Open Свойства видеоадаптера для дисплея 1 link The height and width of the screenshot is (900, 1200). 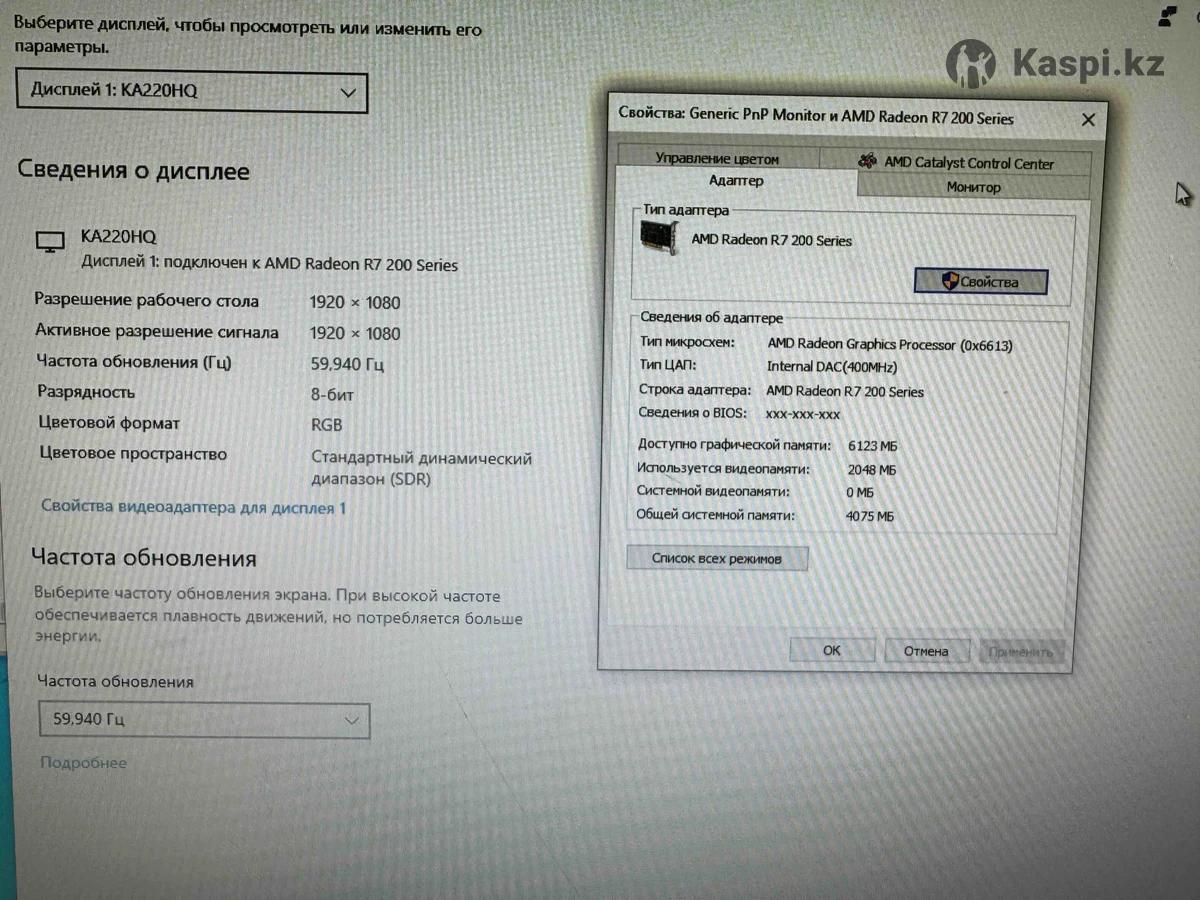pos(193,507)
